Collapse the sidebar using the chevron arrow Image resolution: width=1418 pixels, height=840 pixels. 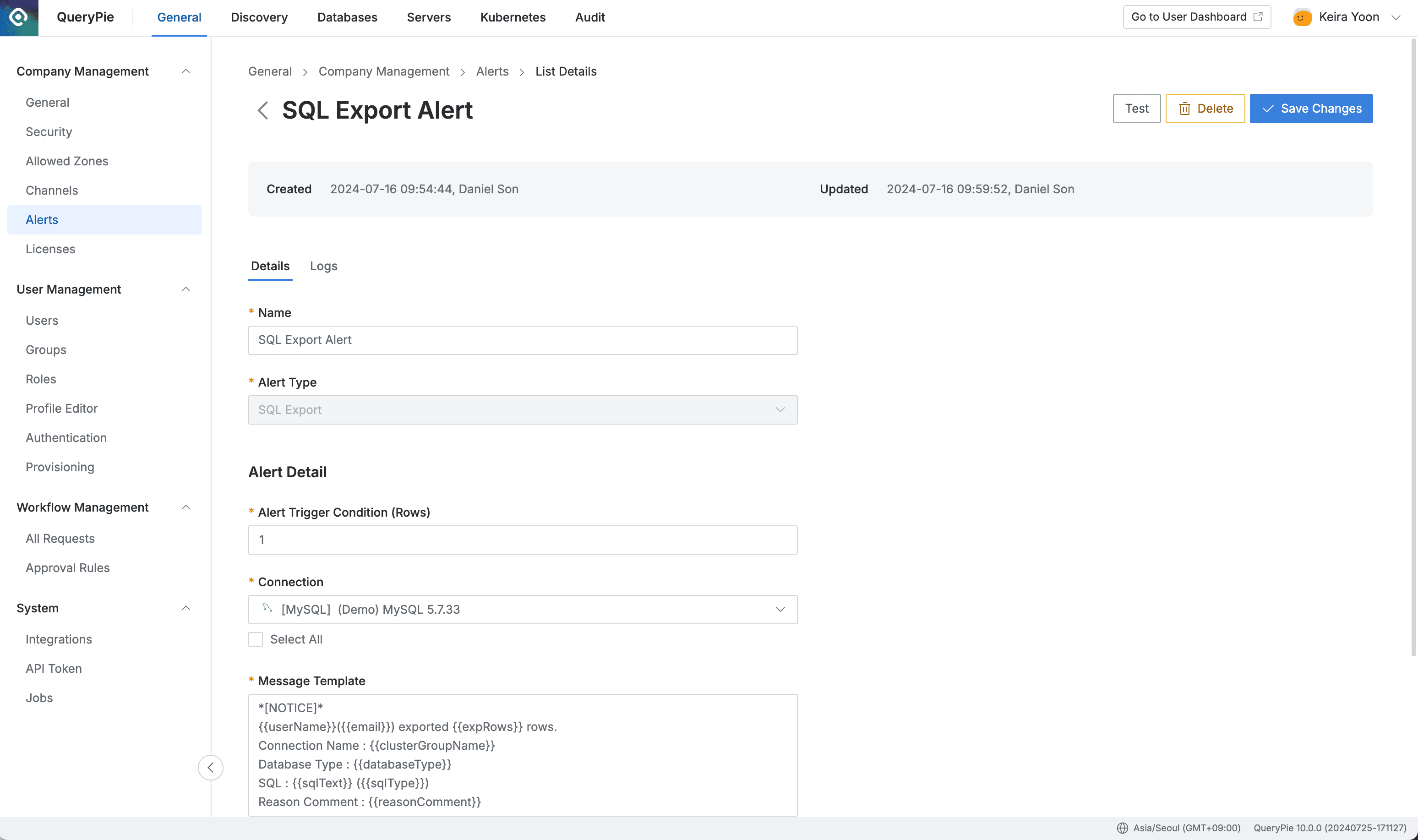(x=211, y=768)
